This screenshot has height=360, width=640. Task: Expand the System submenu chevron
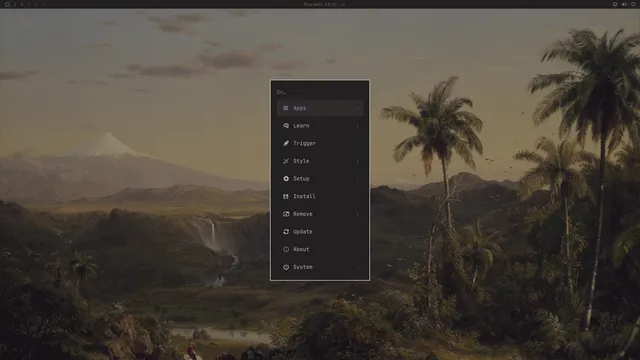(x=358, y=267)
